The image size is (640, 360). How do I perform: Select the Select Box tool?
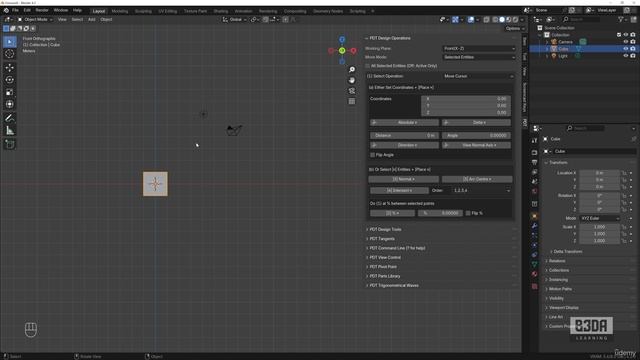[x=10, y=42]
